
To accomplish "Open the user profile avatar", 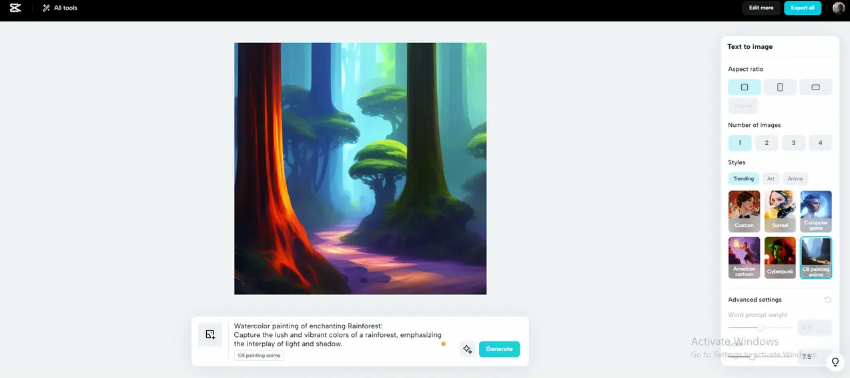I will (x=838, y=8).
